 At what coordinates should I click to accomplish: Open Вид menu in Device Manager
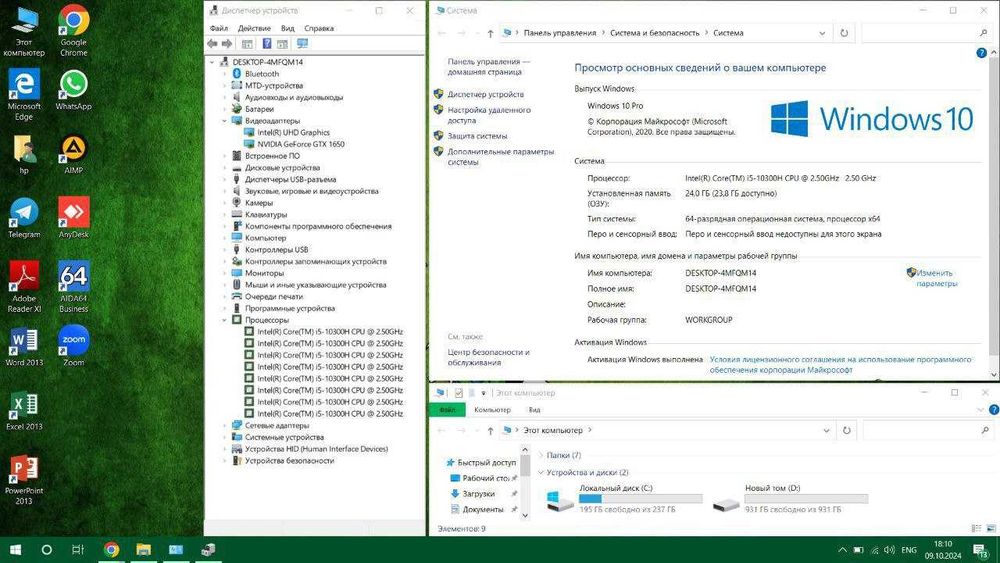(x=288, y=28)
